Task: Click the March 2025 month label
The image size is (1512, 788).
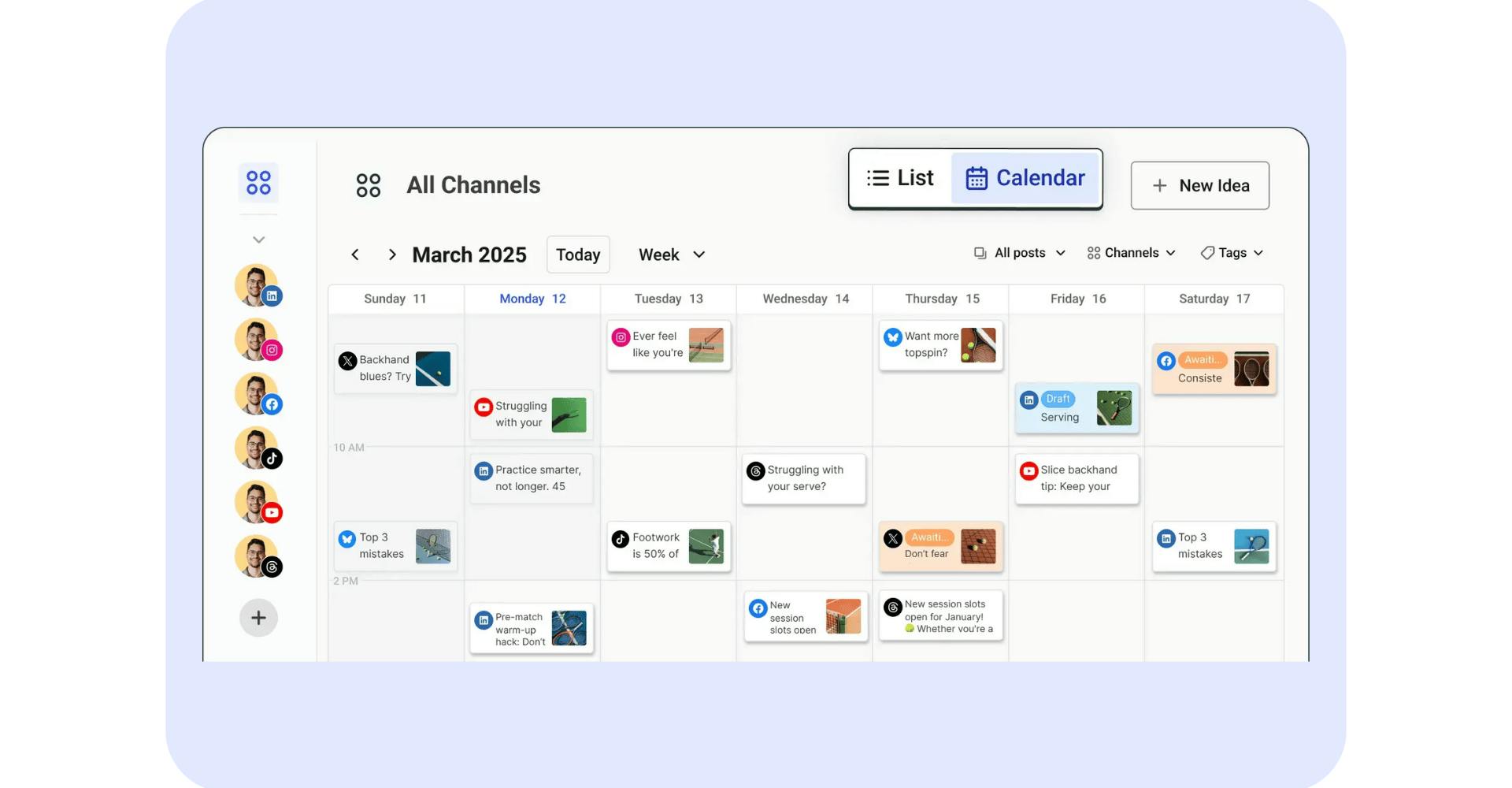Action: pyautogui.click(x=469, y=255)
